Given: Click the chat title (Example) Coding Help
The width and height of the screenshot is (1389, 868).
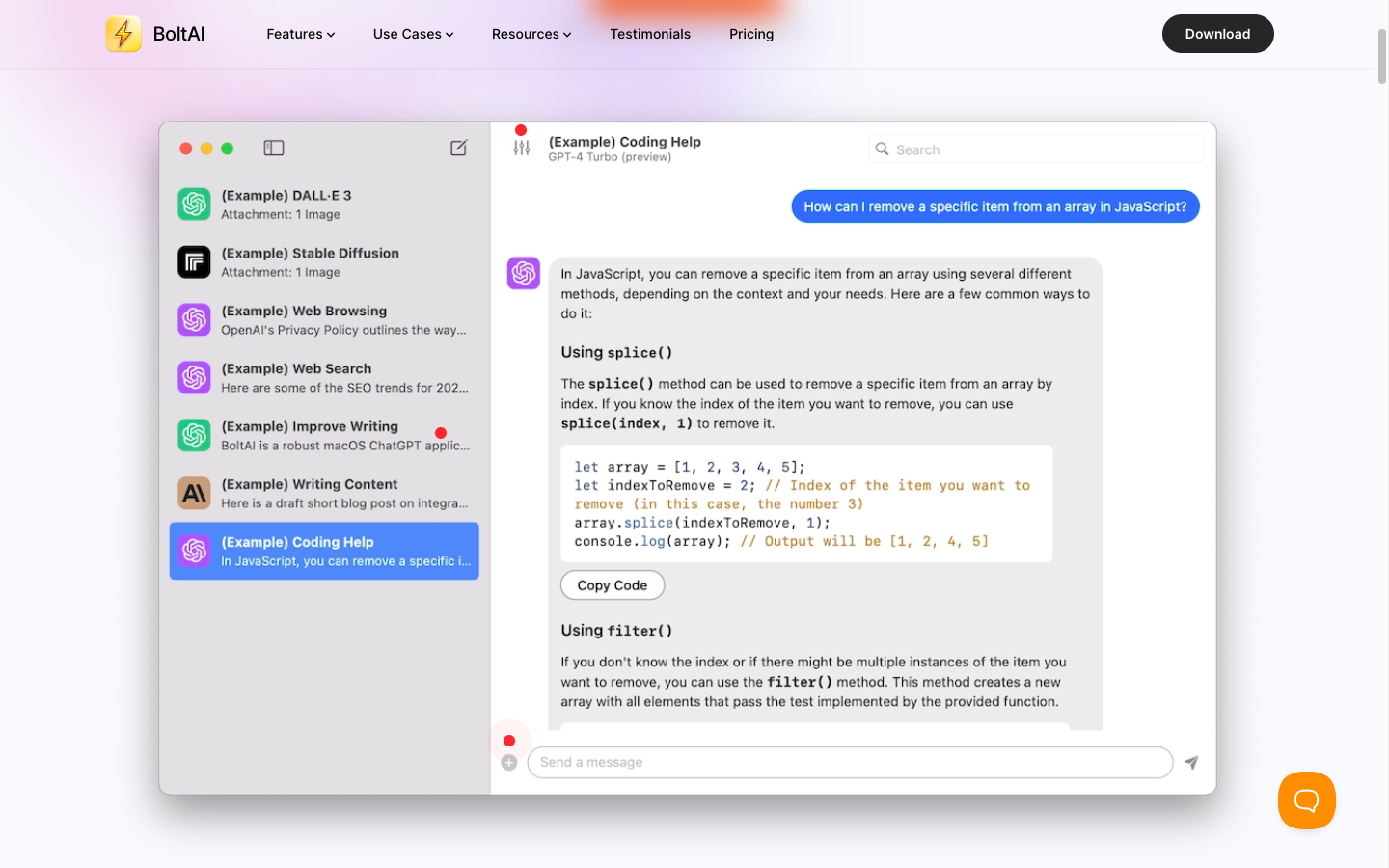Looking at the screenshot, I should pos(625,142).
